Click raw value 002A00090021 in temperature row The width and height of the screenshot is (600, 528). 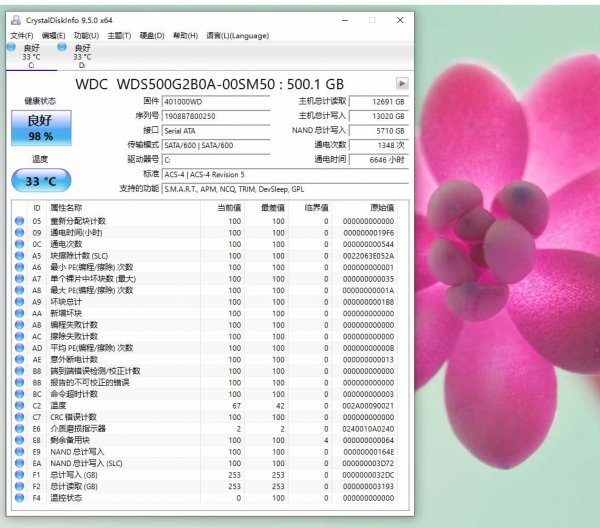368,406
